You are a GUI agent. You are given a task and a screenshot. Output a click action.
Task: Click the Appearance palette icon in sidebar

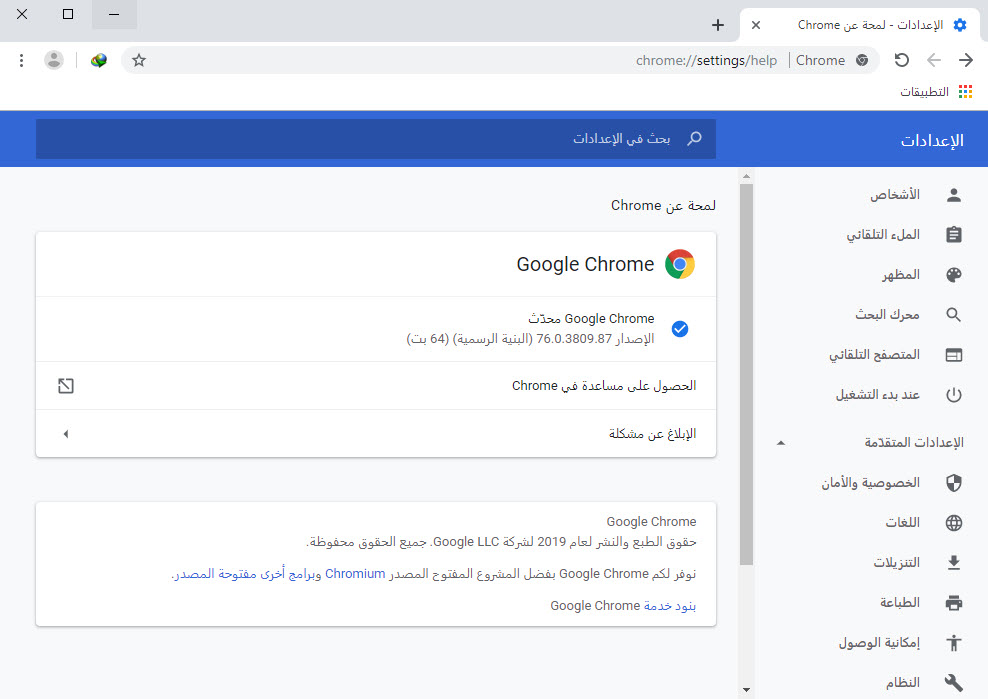pos(953,275)
